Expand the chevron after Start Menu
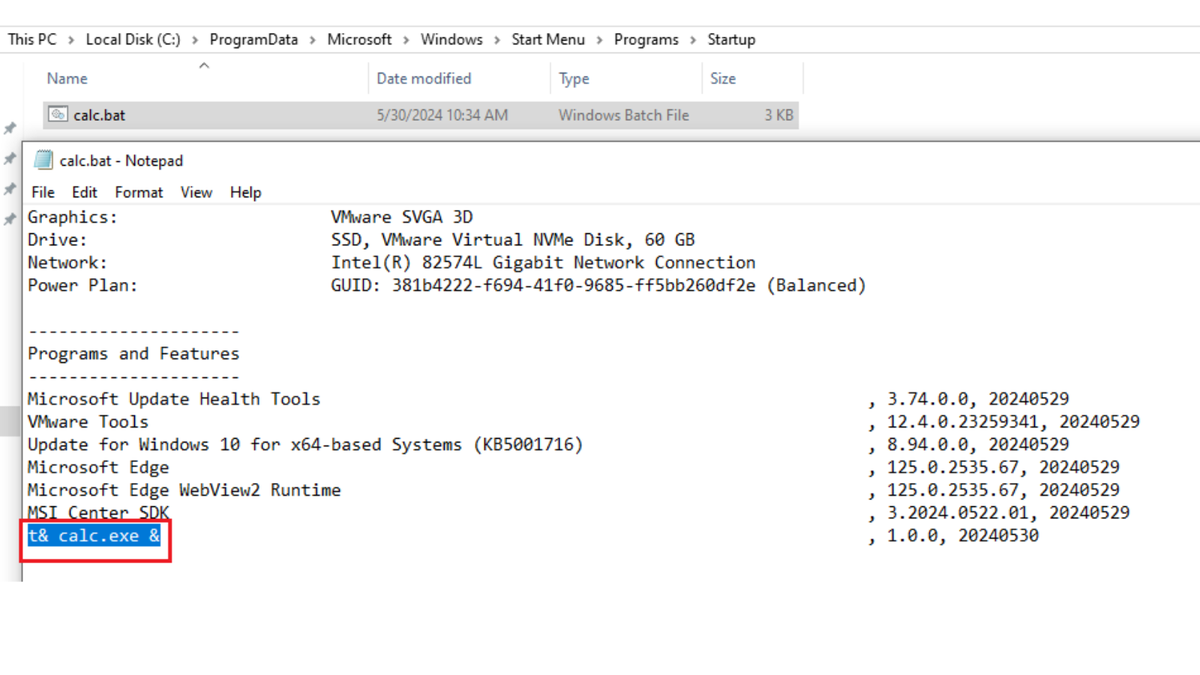The image size is (1200, 675). 600,40
